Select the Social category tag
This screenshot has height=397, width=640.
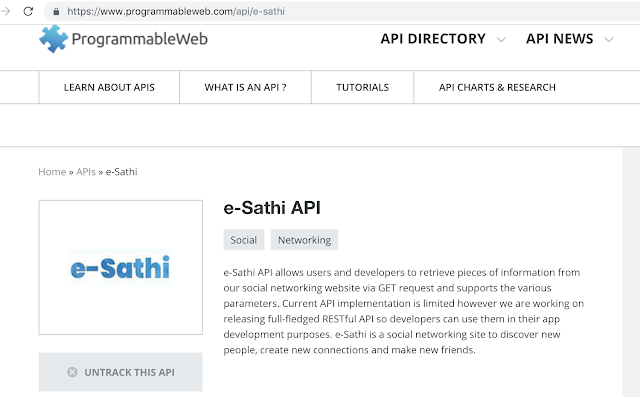coord(244,240)
